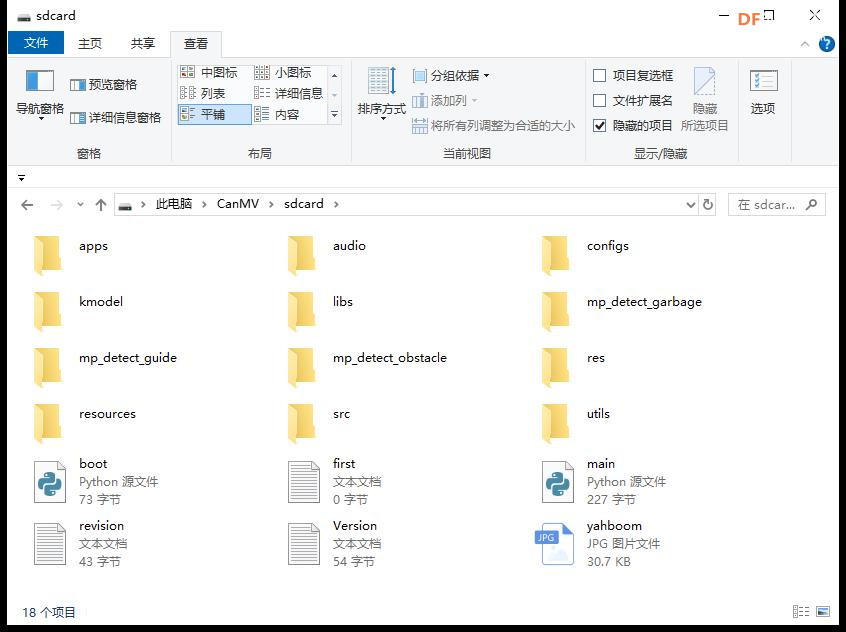Open the Share ribbon tab
Viewport: 846px width, 632px height.
click(x=143, y=44)
